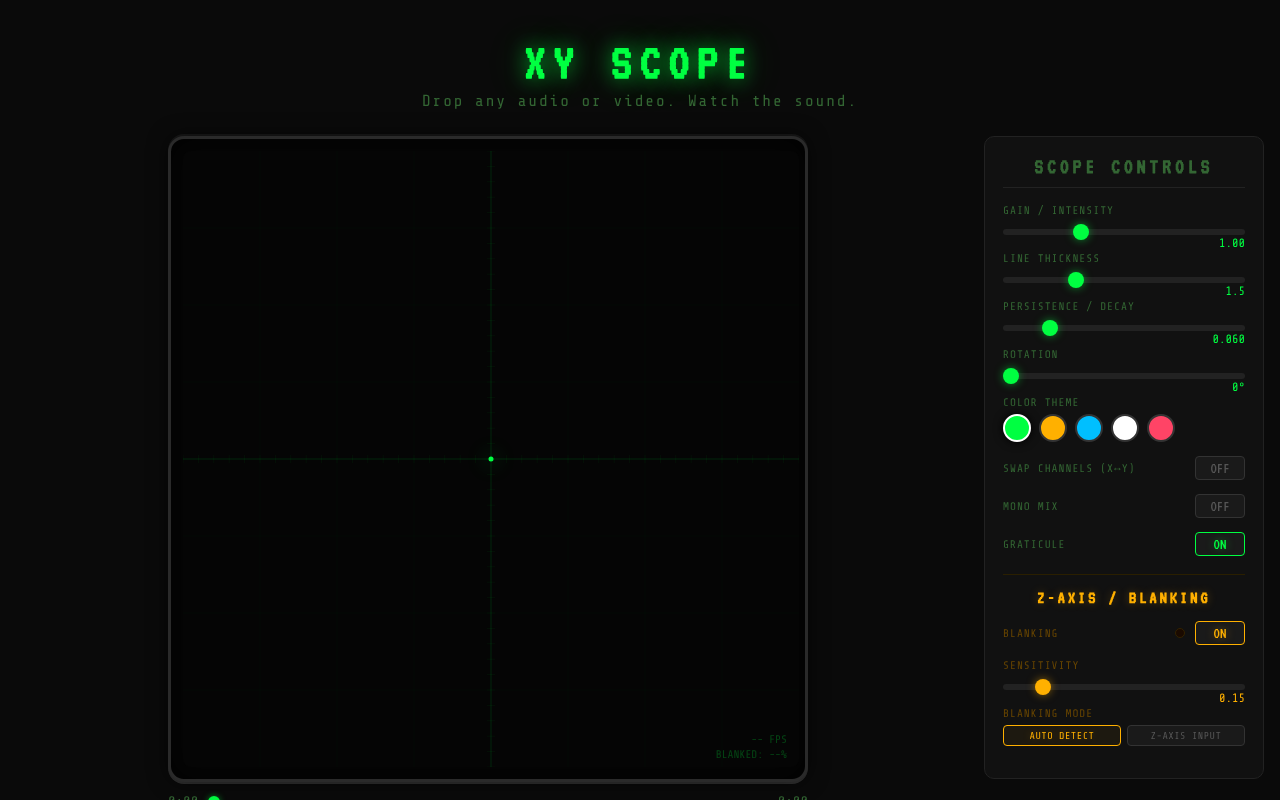Image resolution: width=1280 pixels, height=800 pixels.
Task: Choose the green color theme
Action: click(x=1017, y=428)
